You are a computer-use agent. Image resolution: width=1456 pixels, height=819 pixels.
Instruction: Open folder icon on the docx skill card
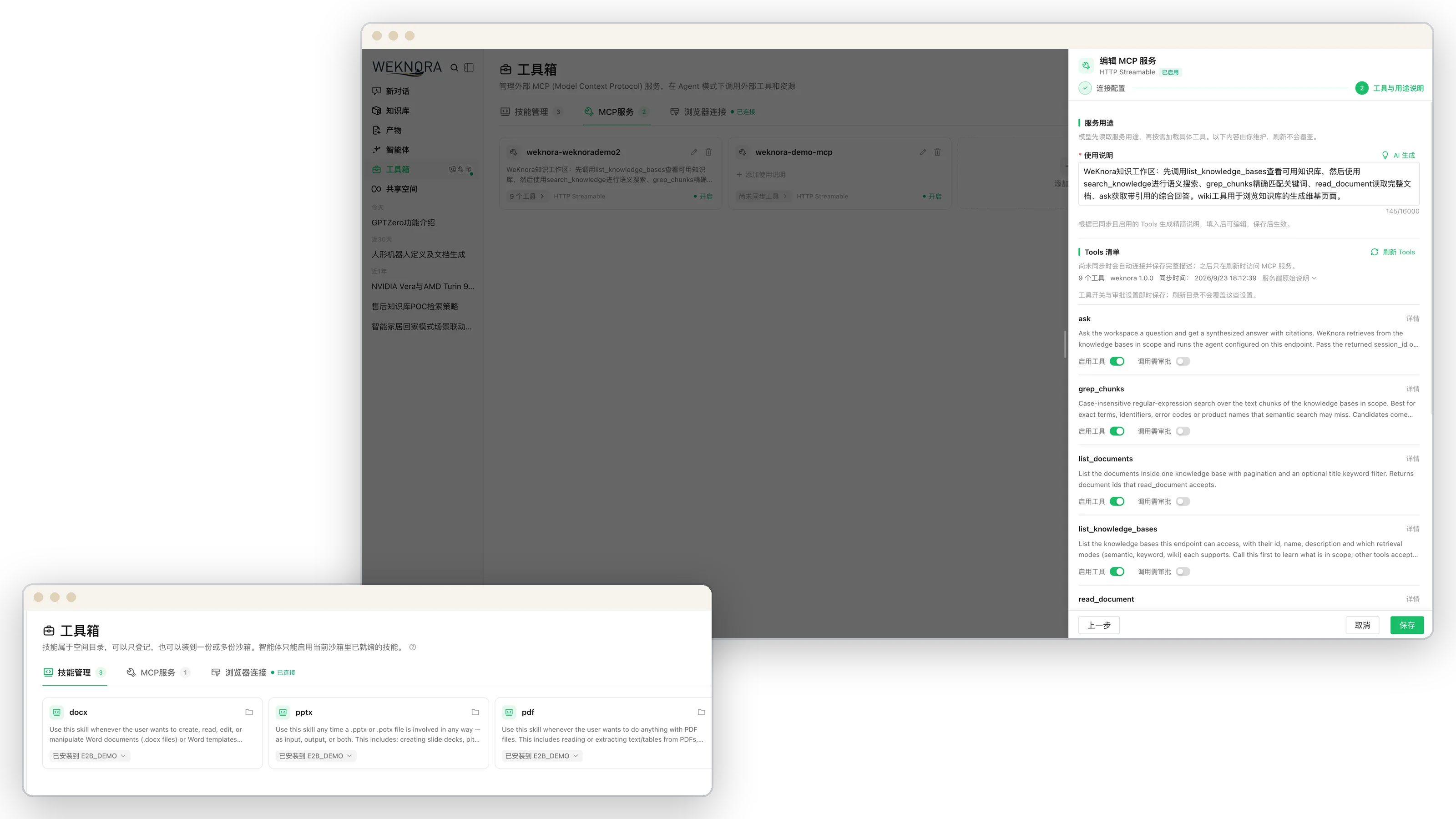pyautogui.click(x=249, y=712)
